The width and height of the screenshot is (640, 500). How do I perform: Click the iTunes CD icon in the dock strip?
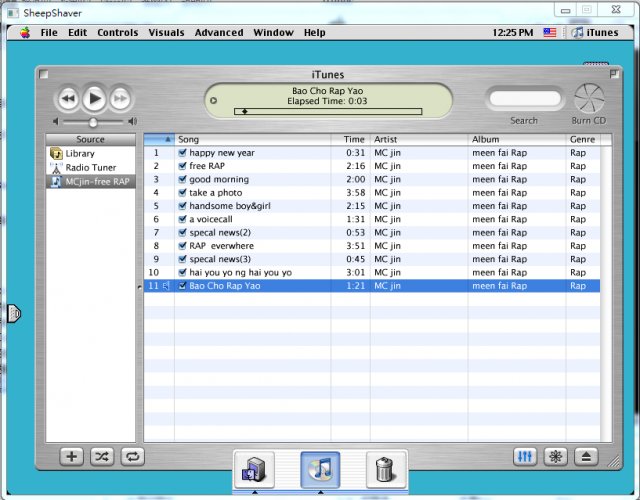[x=320, y=470]
